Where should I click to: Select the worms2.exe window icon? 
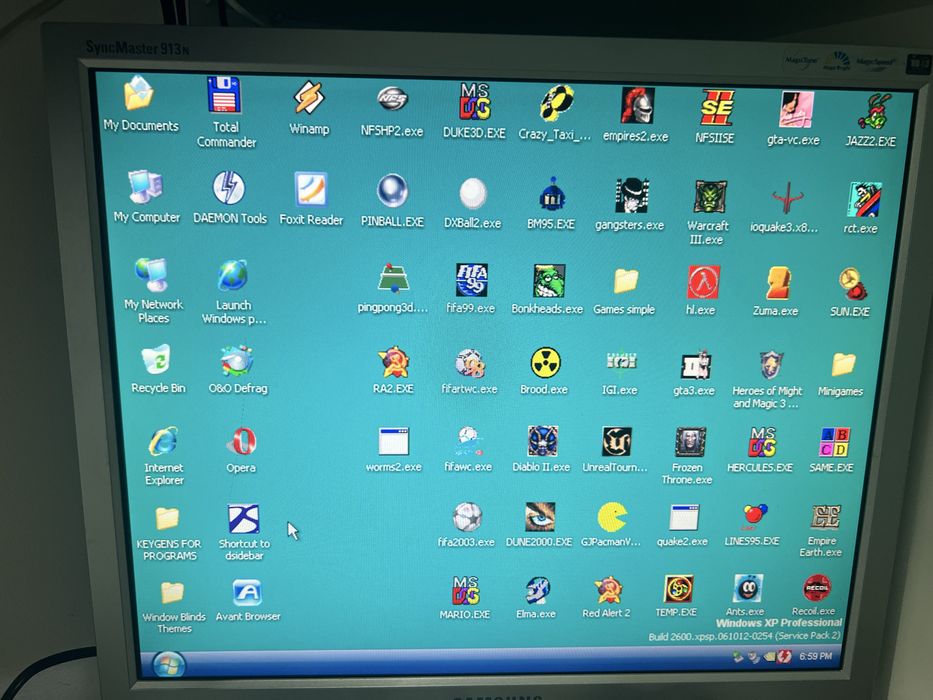pyautogui.click(x=394, y=442)
